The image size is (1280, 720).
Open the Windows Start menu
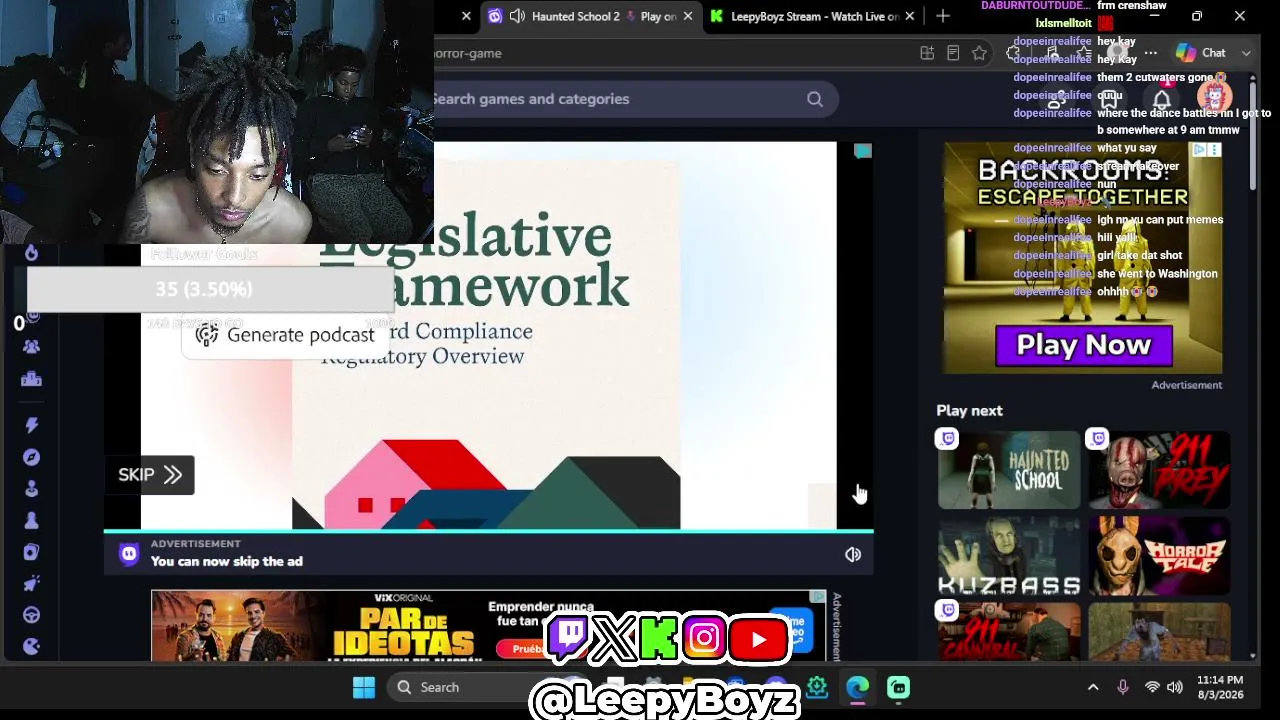[364, 687]
